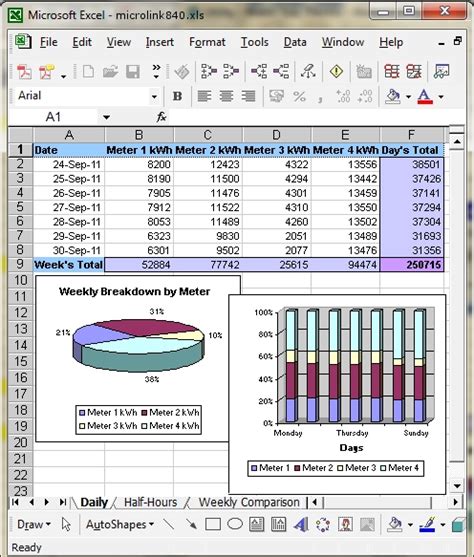Image resolution: width=474 pixels, height=557 pixels.
Task: Click first sheet tab navigation arrow
Action: (15, 502)
